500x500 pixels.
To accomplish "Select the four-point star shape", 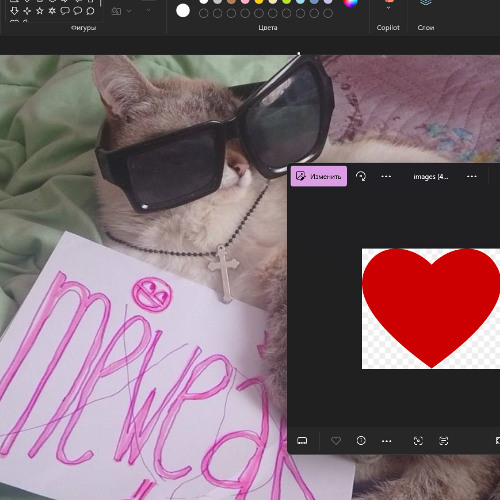I will tap(27, 11).
